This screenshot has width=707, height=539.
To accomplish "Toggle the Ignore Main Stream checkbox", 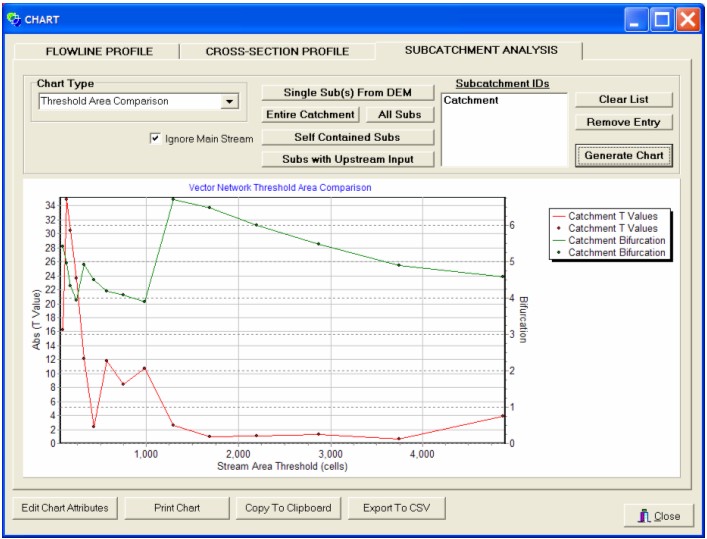I will pyautogui.click(x=155, y=139).
